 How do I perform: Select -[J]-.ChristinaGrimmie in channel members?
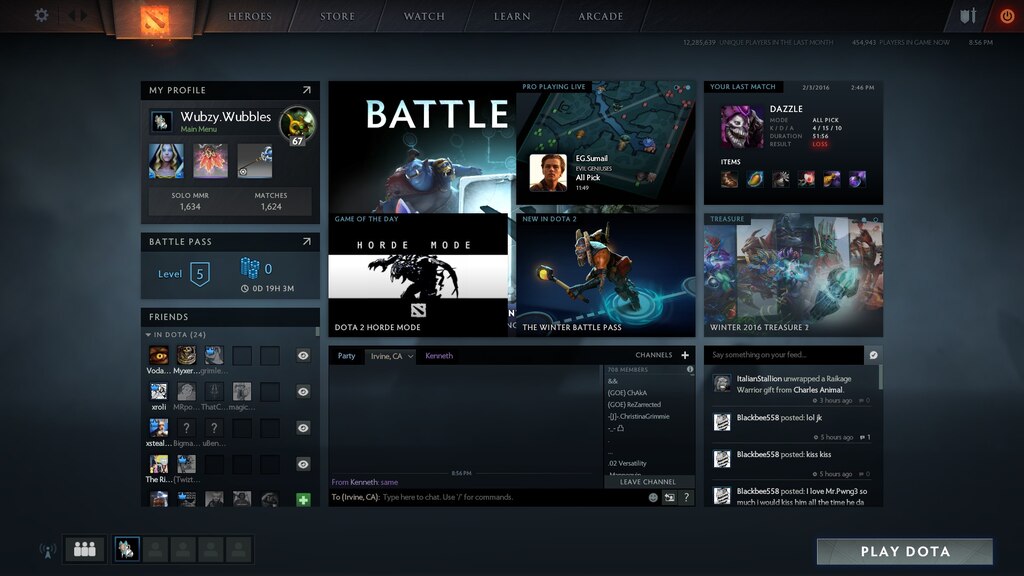(639, 417)
